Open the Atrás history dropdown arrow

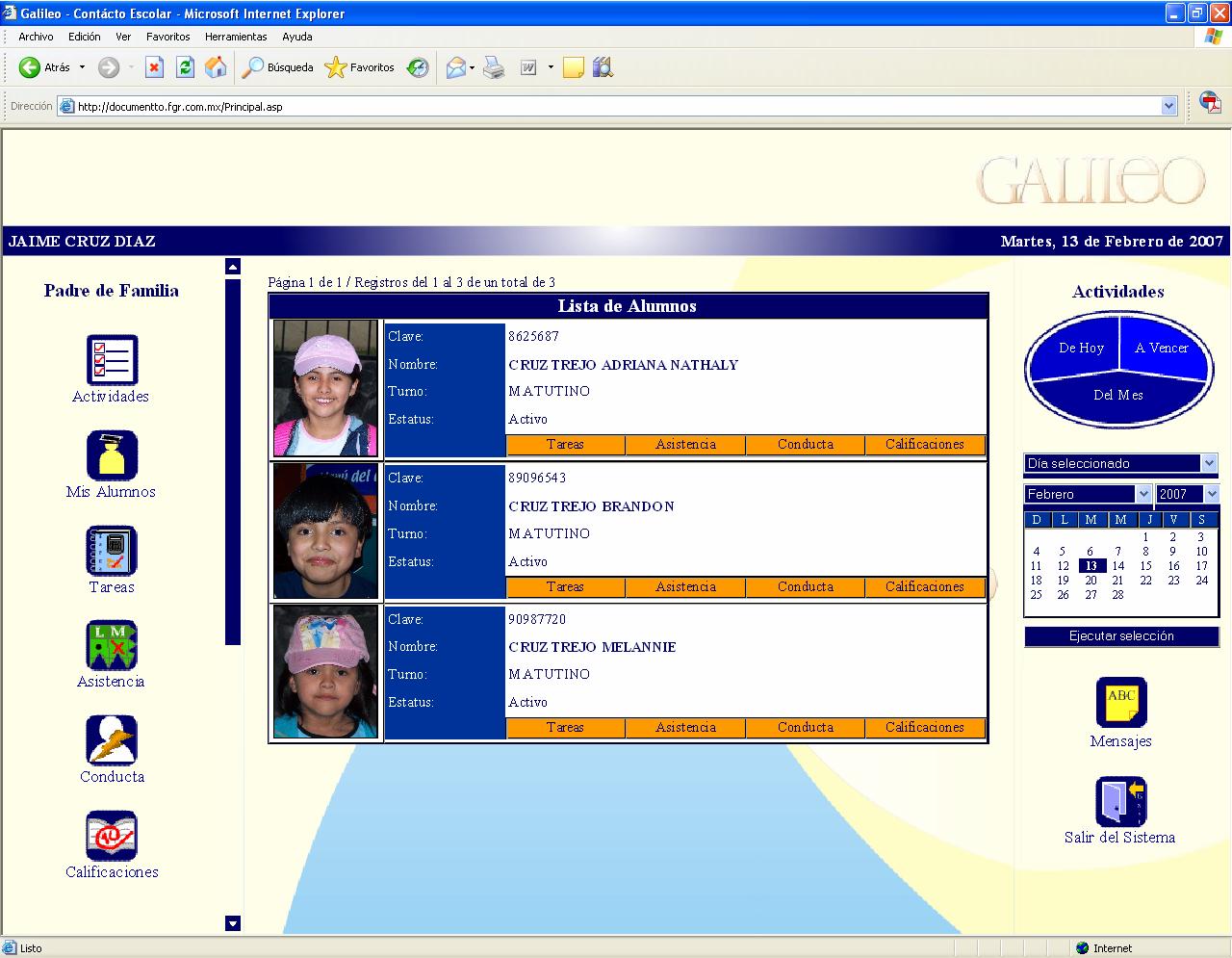click(82, 67)
